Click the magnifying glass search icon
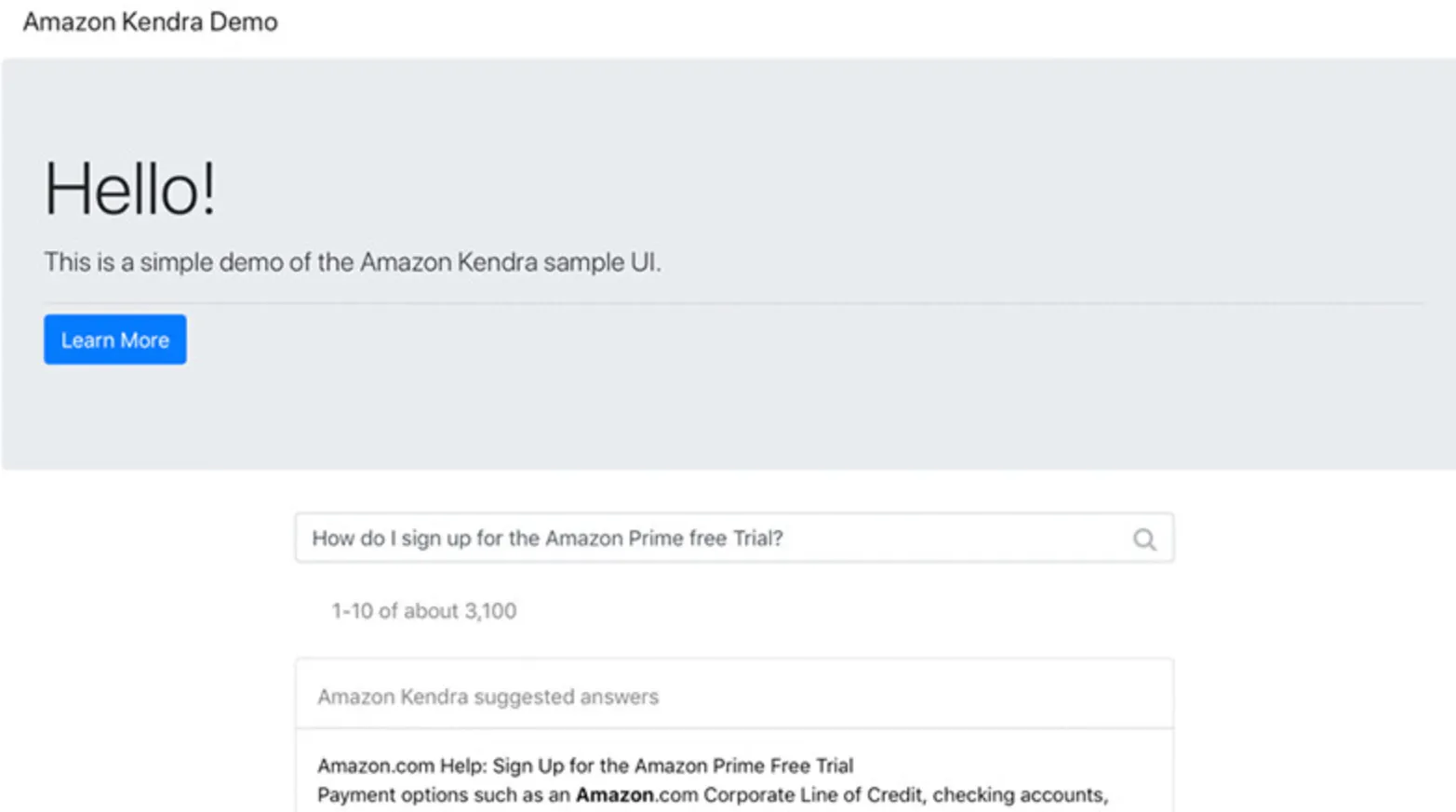Screen dimensions: 1456x812 pyautogui.click(x=1144, y=539)
